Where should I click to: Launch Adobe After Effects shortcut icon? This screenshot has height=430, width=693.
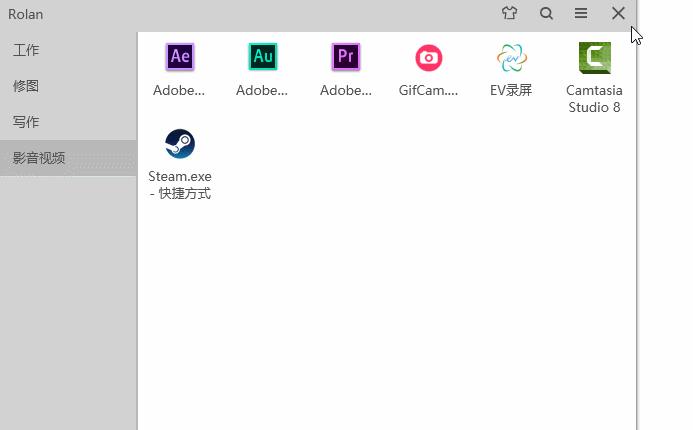pyautogui.click(x=180, y=57)
